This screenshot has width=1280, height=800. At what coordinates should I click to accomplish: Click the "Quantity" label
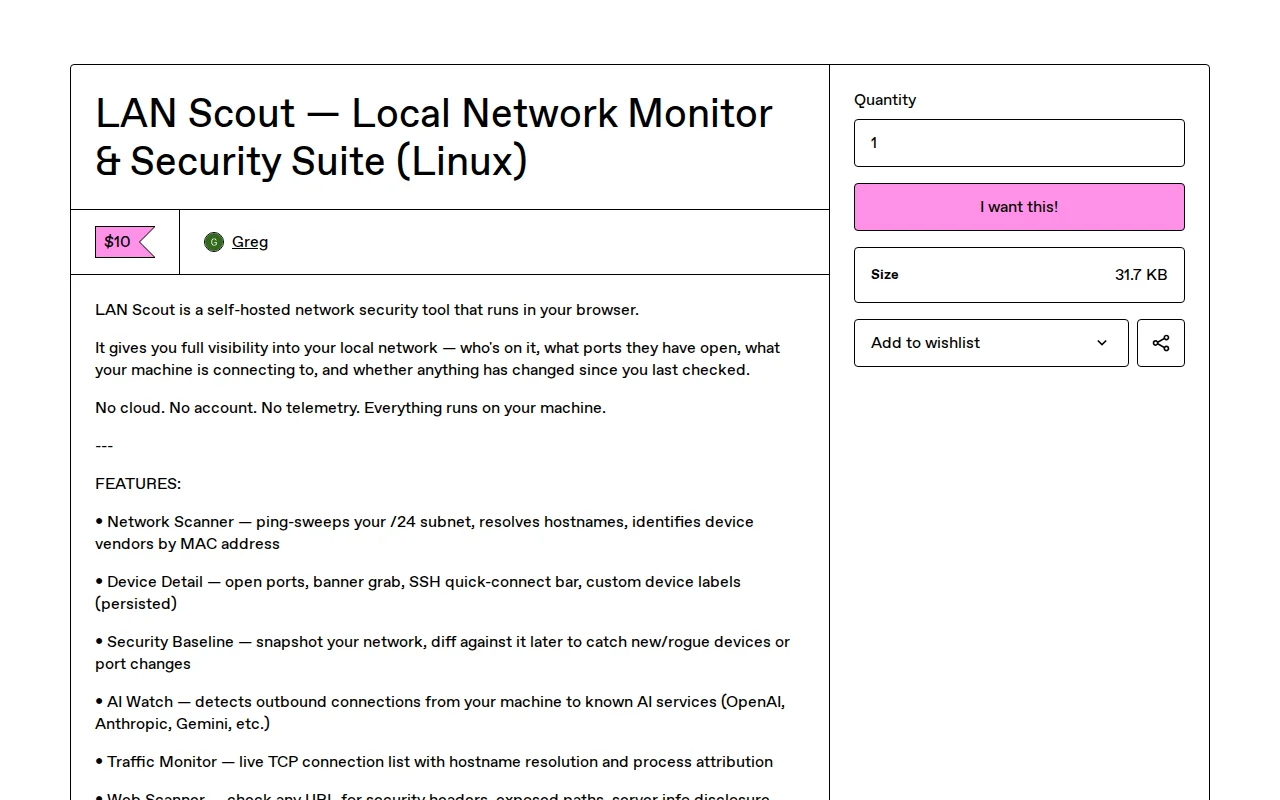pos(885,100)
